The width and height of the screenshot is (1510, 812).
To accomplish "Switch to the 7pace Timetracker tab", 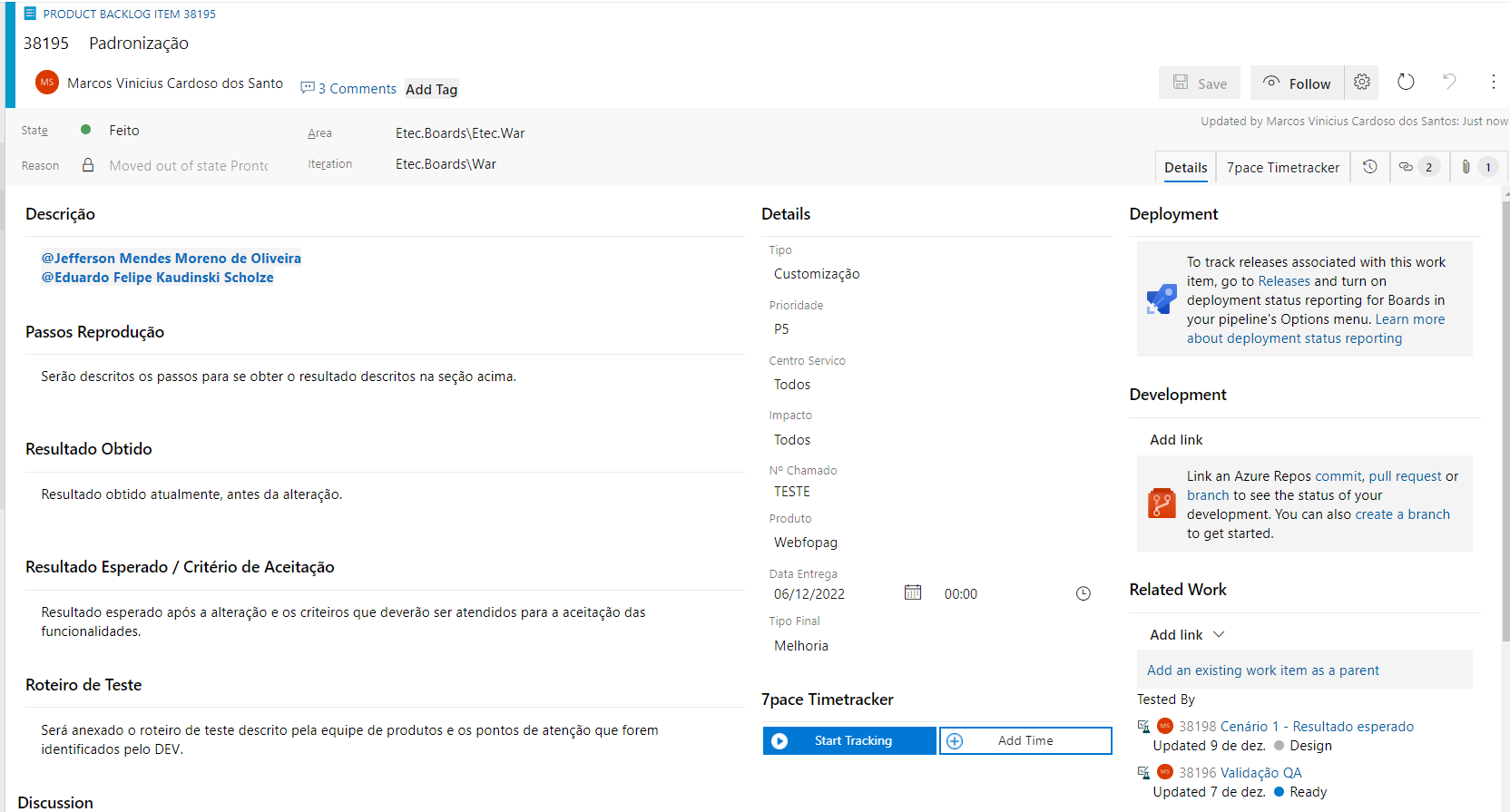I will [1282, 167].
